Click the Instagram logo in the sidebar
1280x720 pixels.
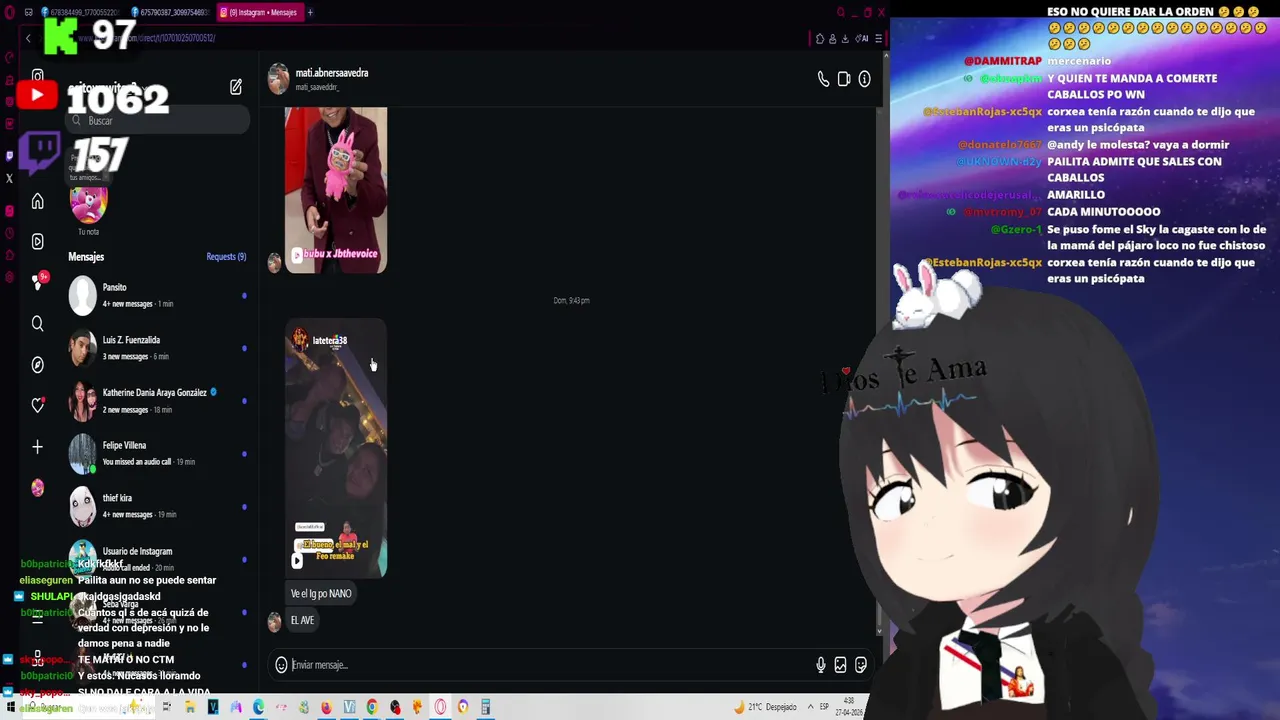(x=37, y=76)
